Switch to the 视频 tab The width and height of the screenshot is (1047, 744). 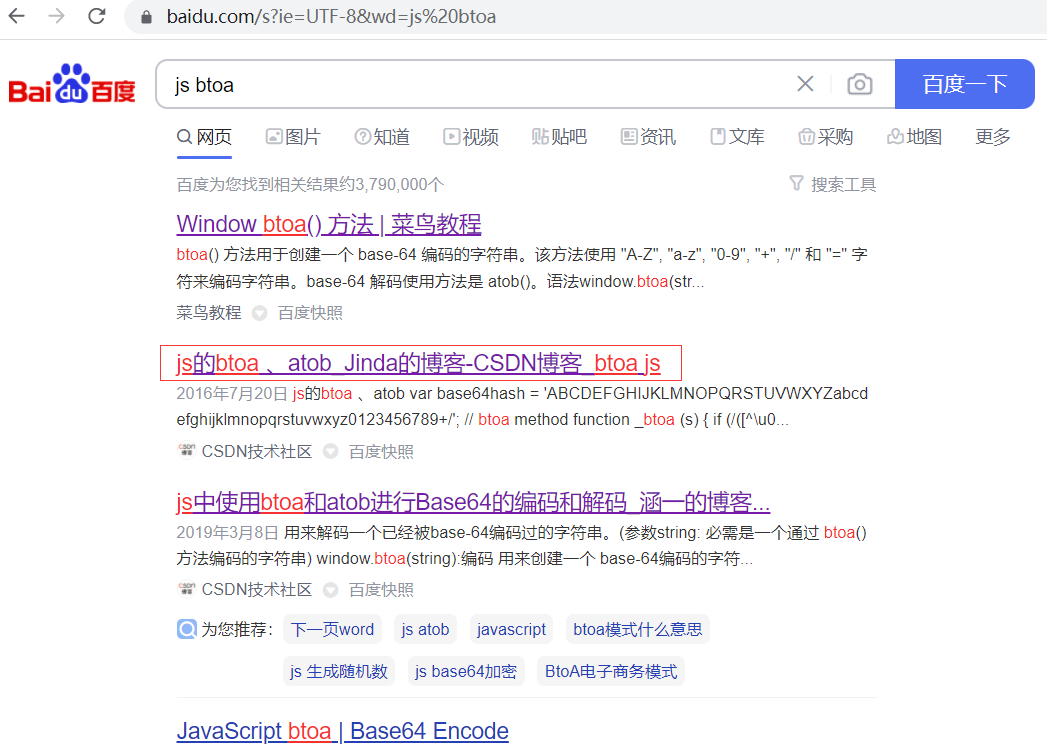pos(471,137)
